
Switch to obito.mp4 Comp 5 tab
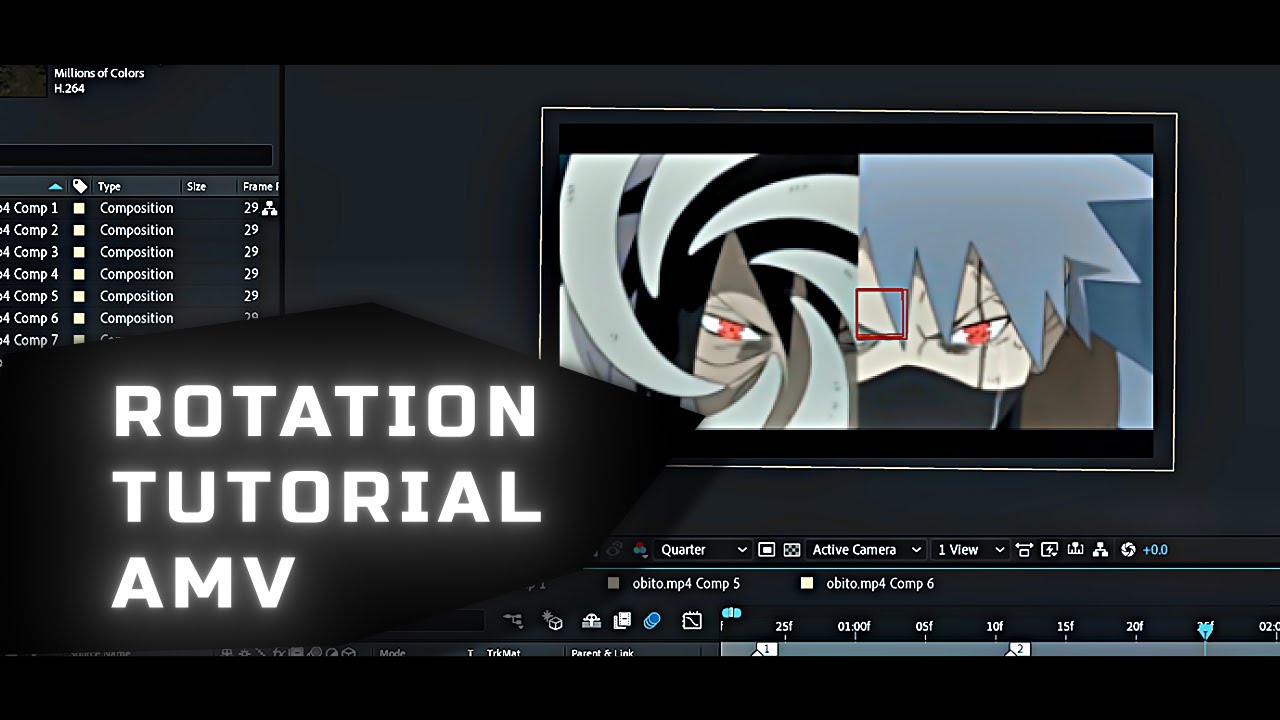tap(686, 583)
